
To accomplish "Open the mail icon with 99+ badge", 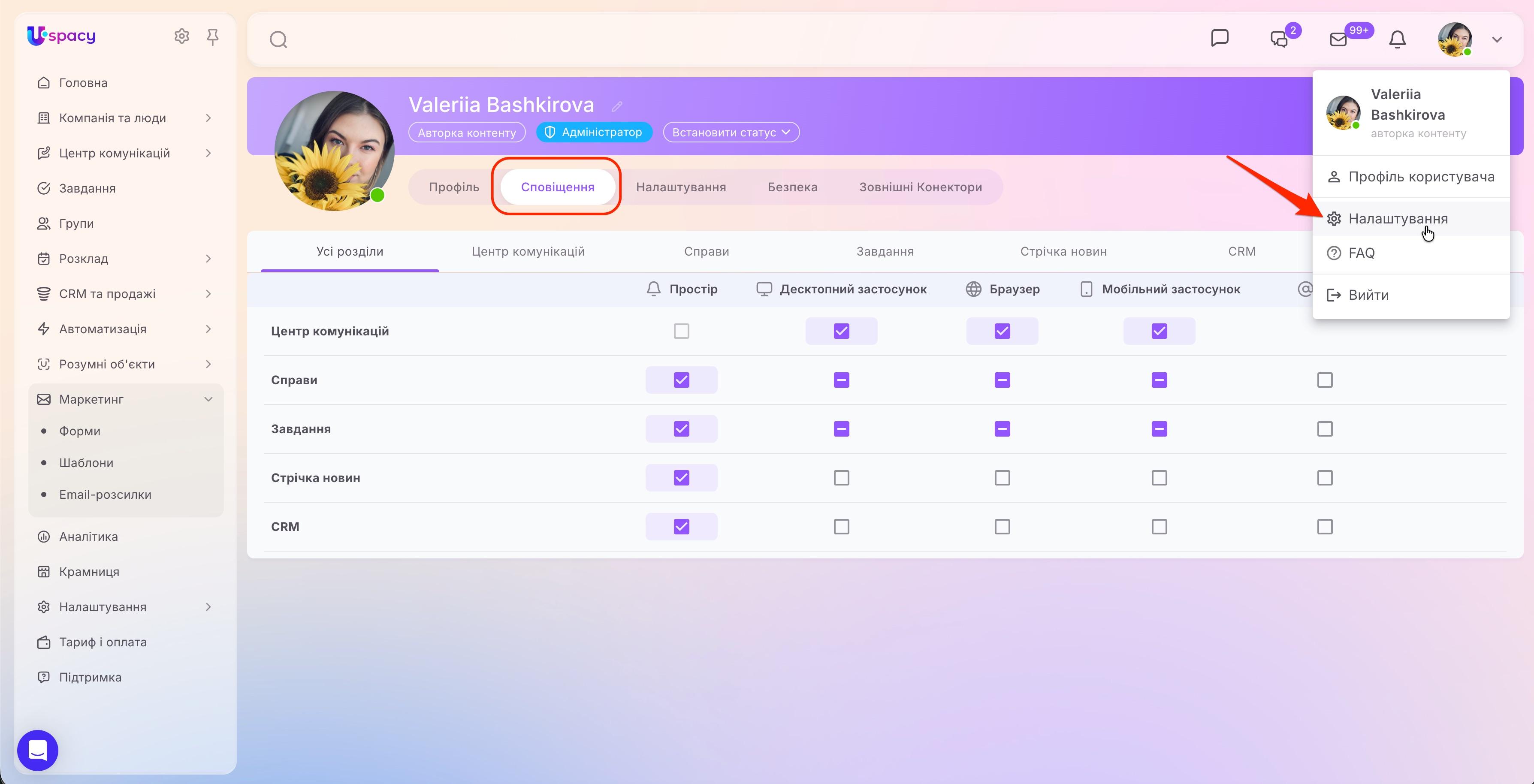I will point(1338,39).
